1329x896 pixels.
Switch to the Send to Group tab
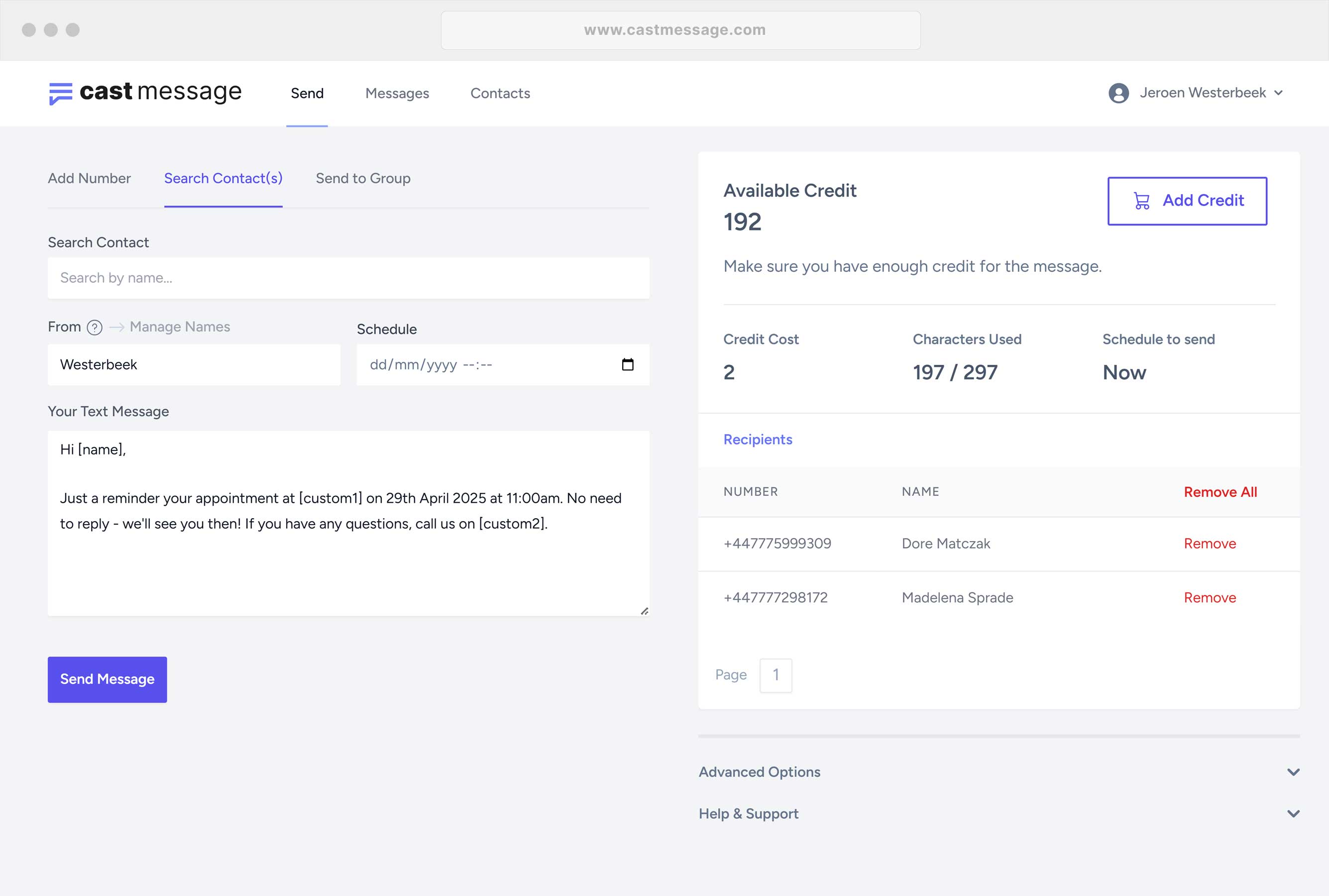pos(363,178)
